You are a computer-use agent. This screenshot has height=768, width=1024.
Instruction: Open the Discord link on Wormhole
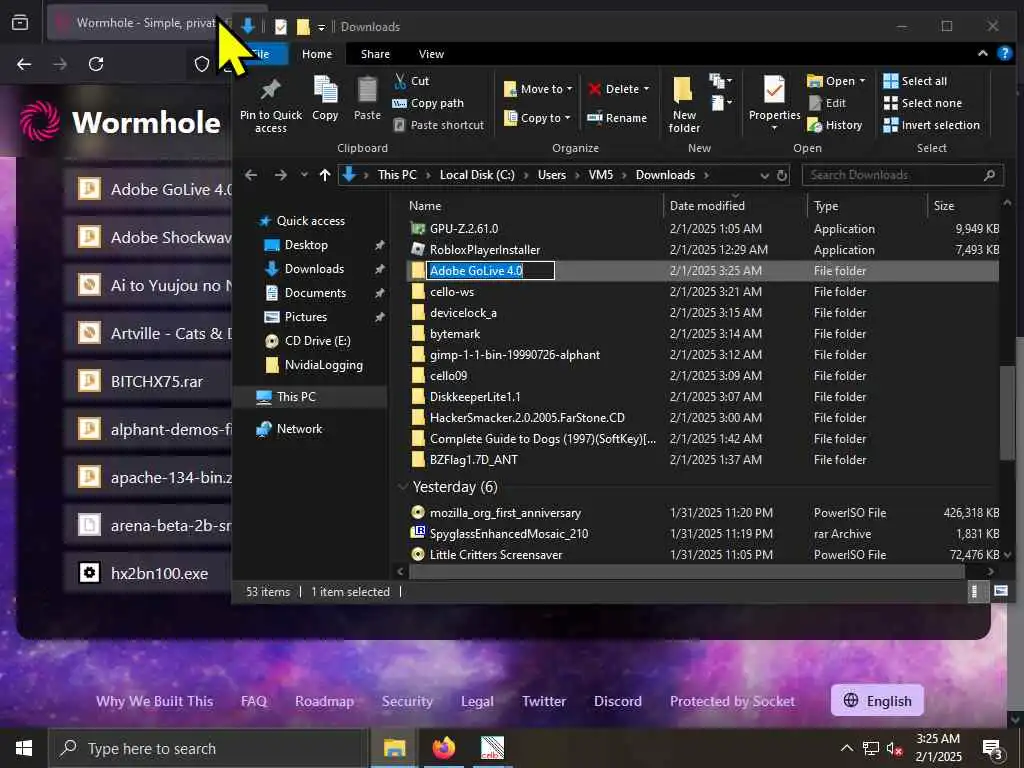617,701
